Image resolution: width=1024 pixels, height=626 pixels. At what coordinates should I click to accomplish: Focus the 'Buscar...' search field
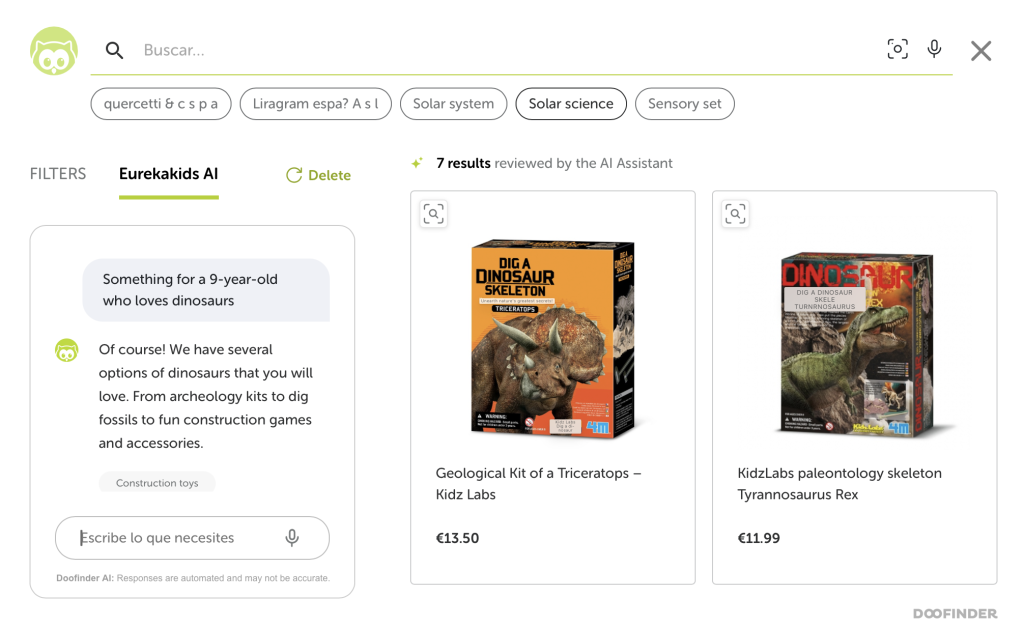click(503, 50)
